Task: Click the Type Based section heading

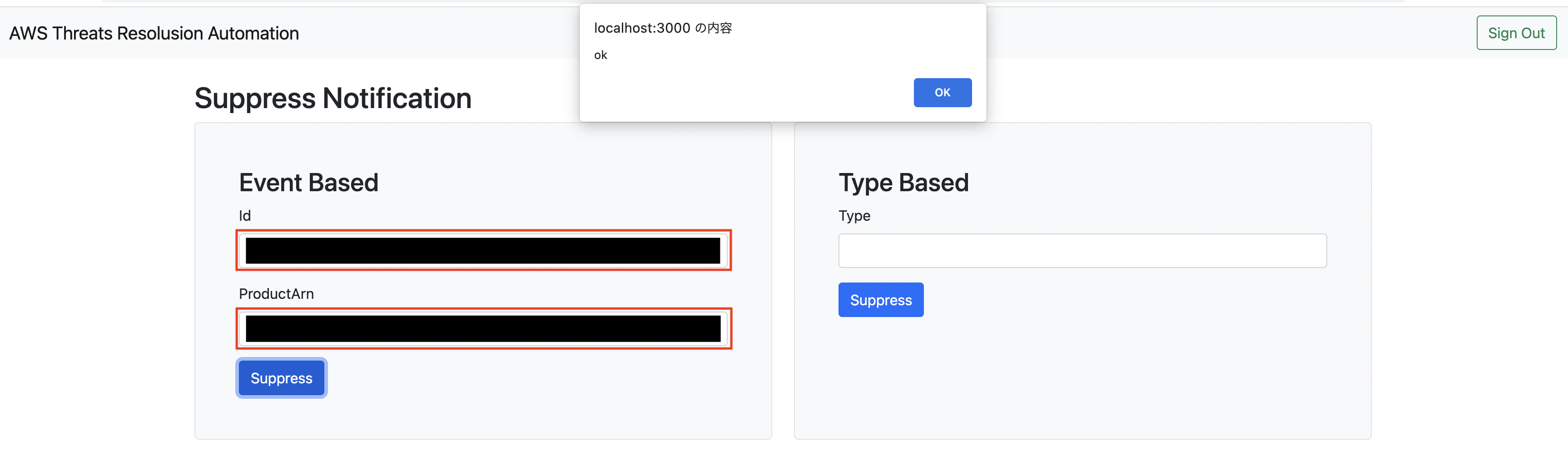Action: click(x=903, y=183)
